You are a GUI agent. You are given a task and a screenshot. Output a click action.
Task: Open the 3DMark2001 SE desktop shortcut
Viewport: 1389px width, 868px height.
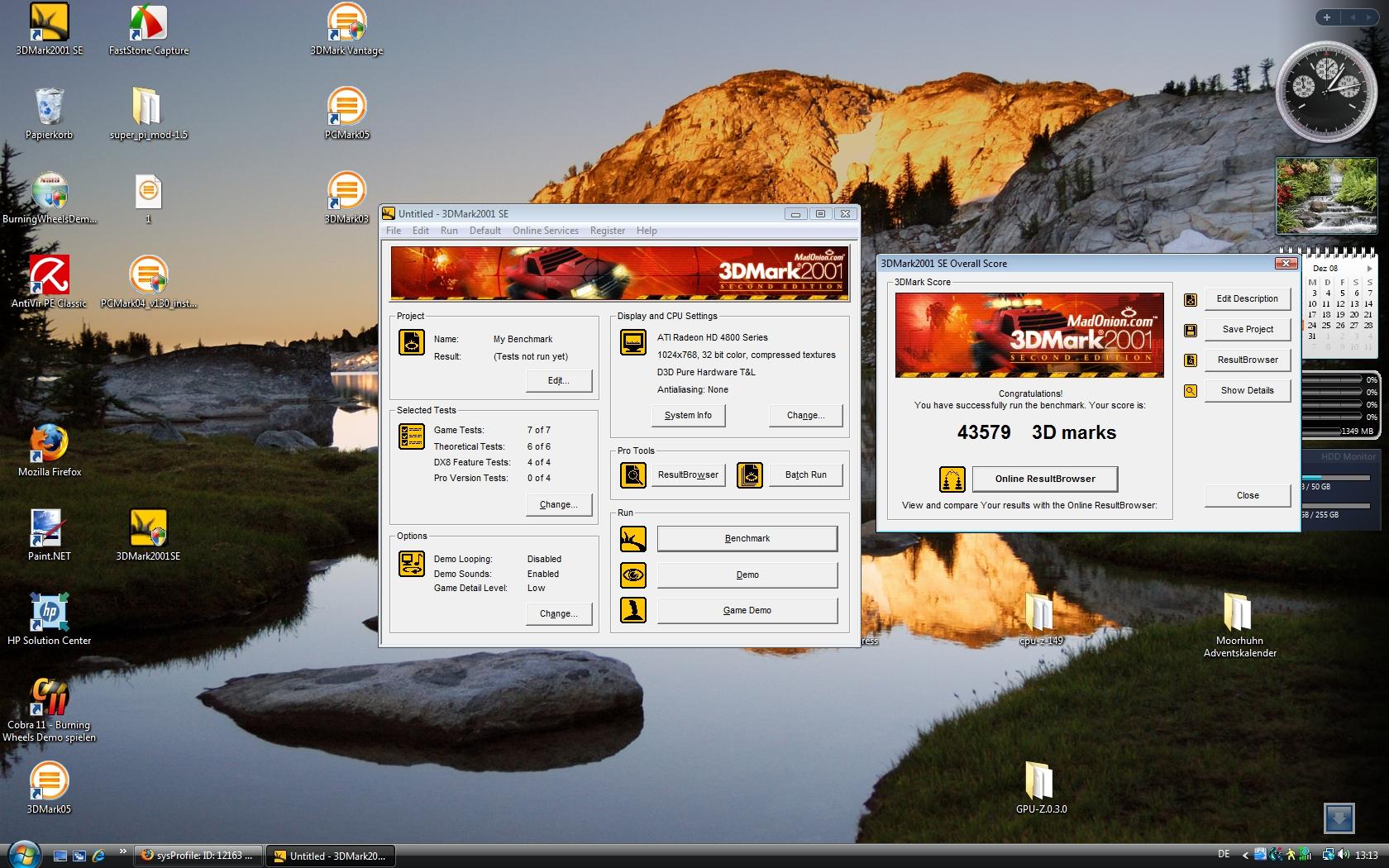coord(49,30)
